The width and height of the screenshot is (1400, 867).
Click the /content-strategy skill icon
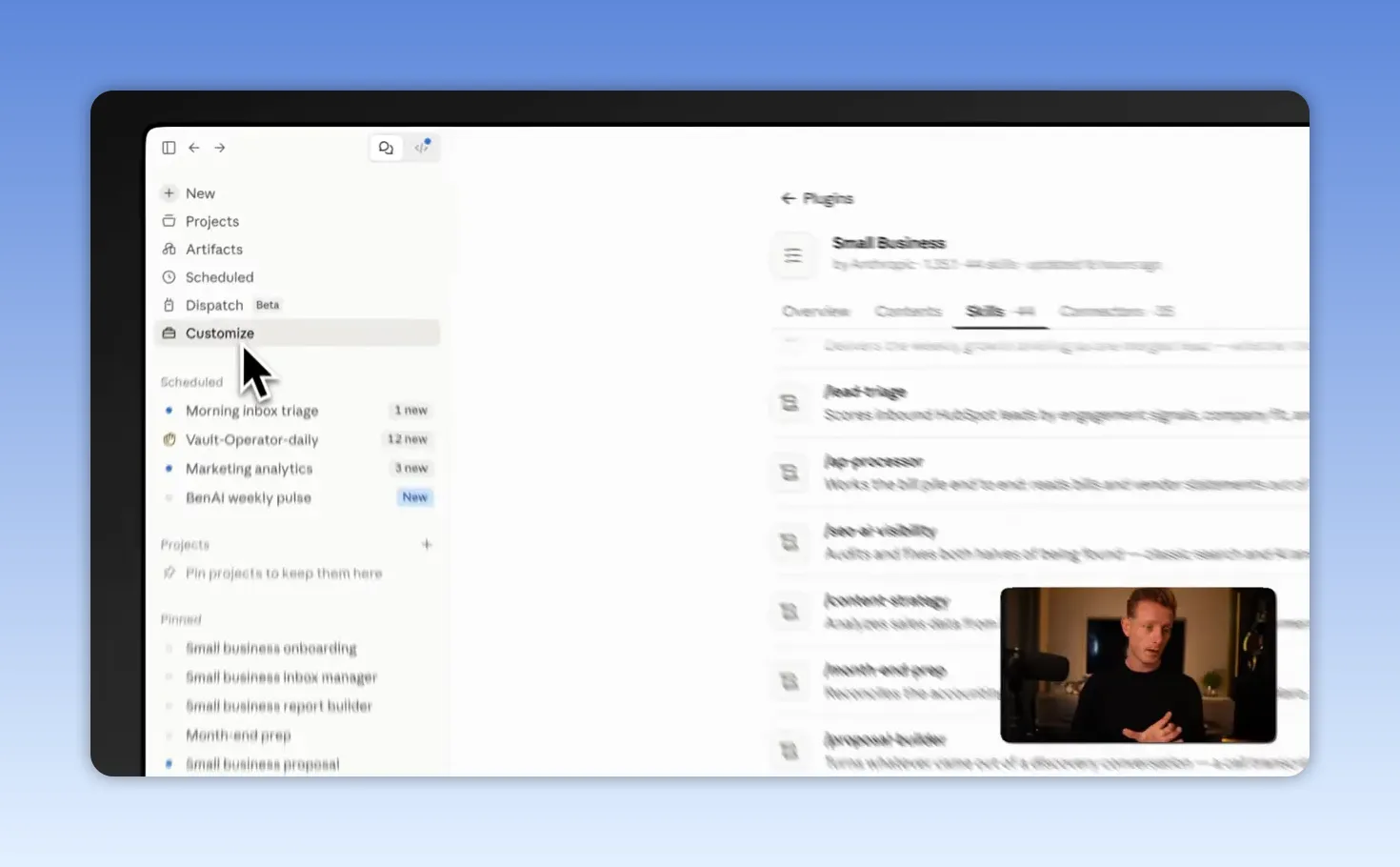(x=790, y=612)
